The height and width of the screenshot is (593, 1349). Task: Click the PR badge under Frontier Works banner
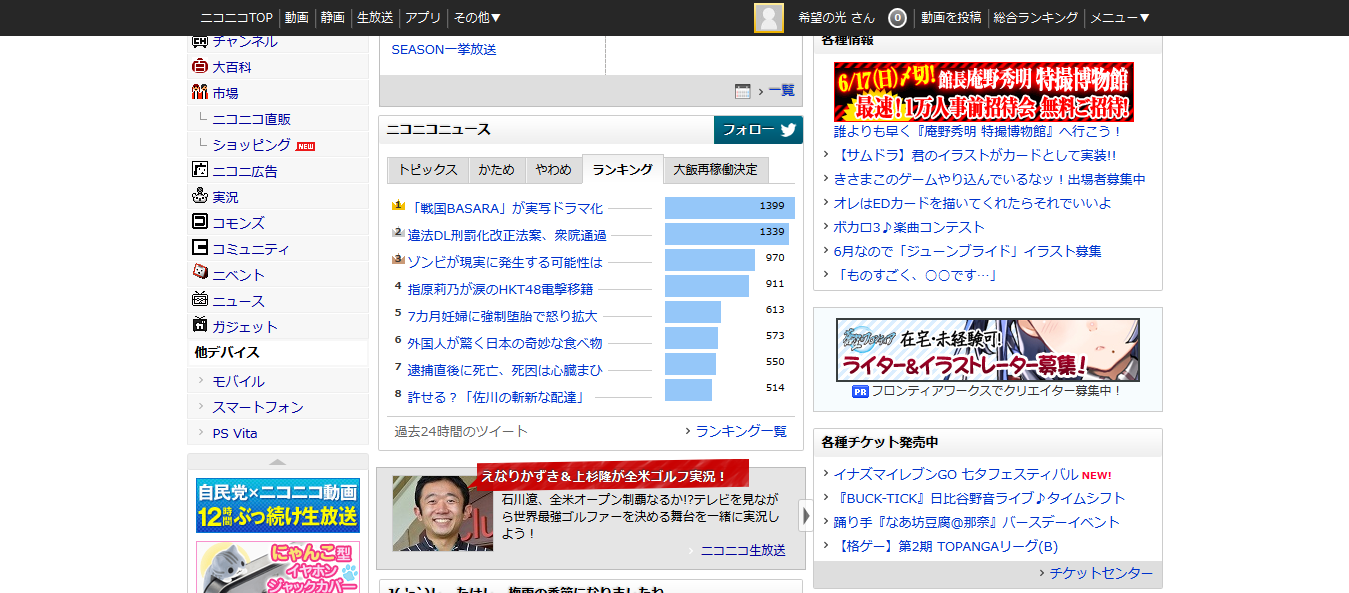tap(860, 391)
